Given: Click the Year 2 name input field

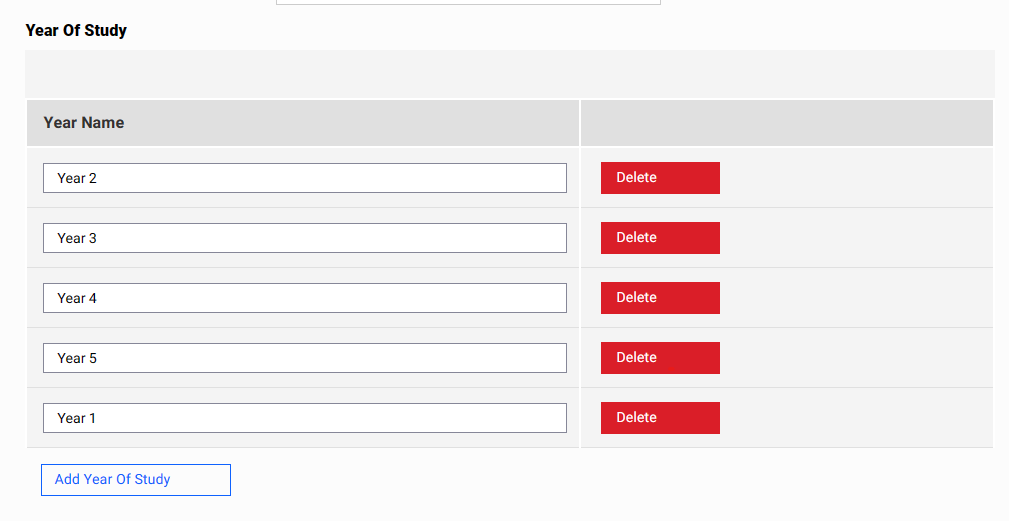Looking at the screenshot, I should click(304, 178).
